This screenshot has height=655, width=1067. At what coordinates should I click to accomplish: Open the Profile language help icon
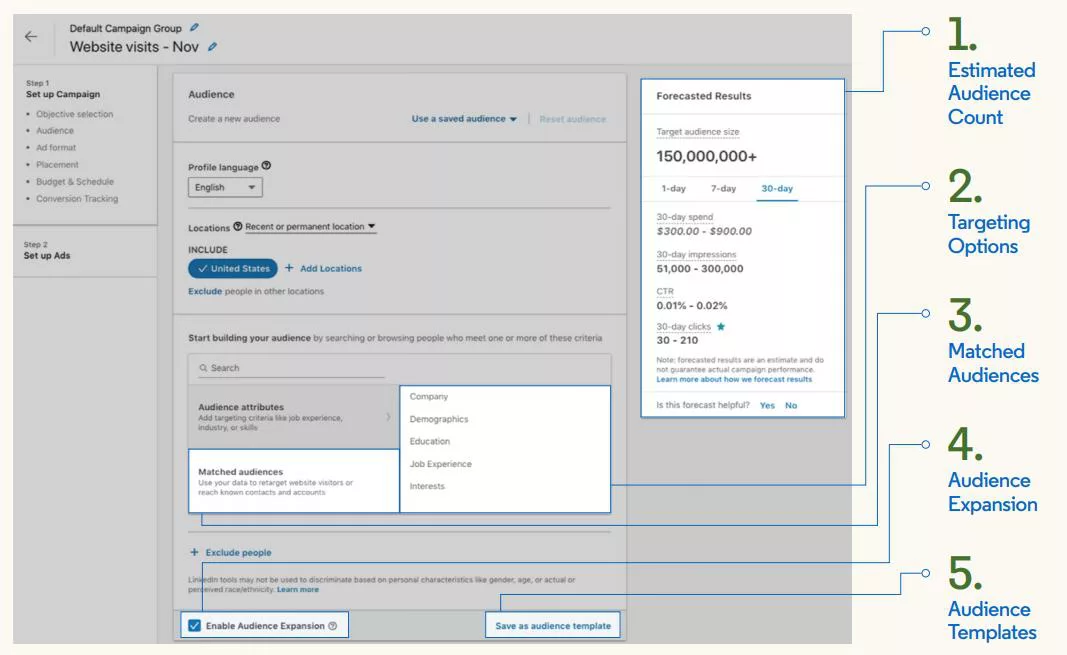[x=266, y=166]
